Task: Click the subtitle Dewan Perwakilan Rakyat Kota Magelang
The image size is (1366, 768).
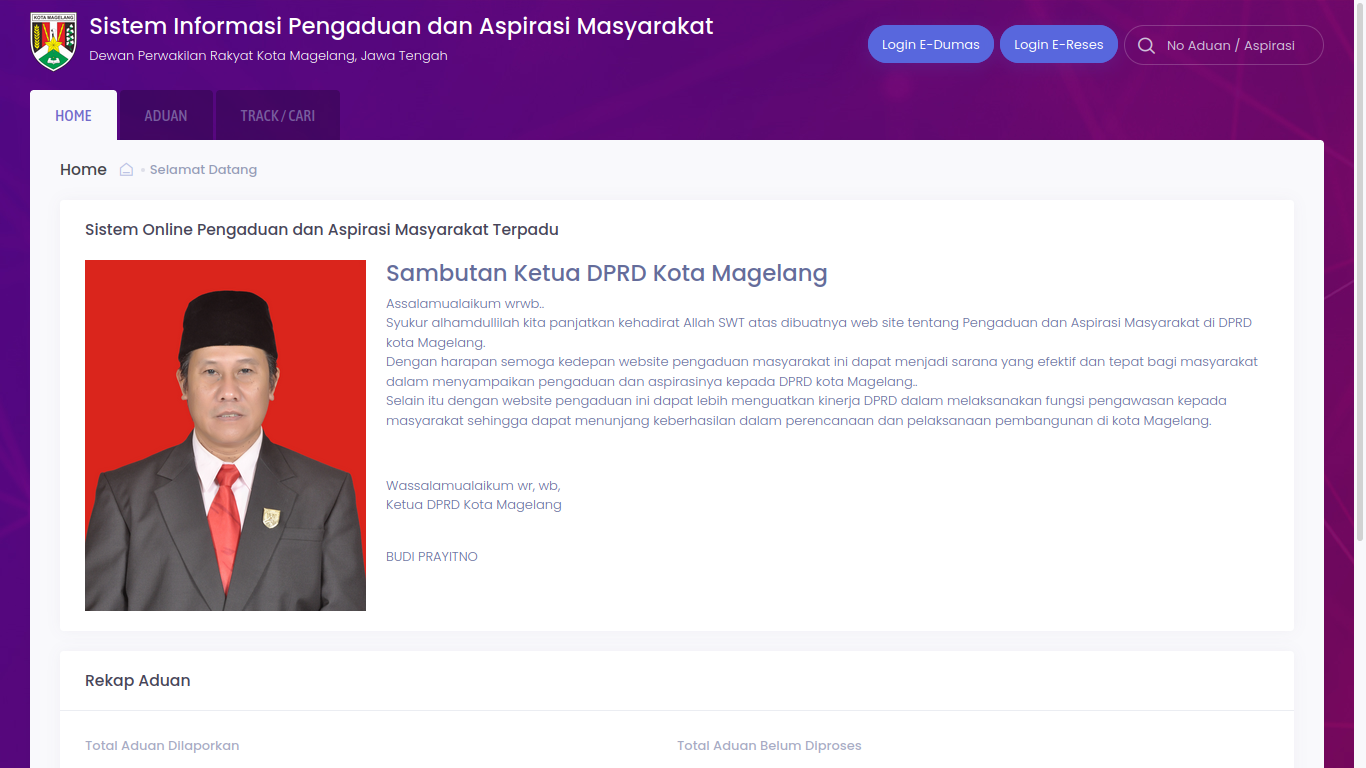Action: click(x=268, y=55)
